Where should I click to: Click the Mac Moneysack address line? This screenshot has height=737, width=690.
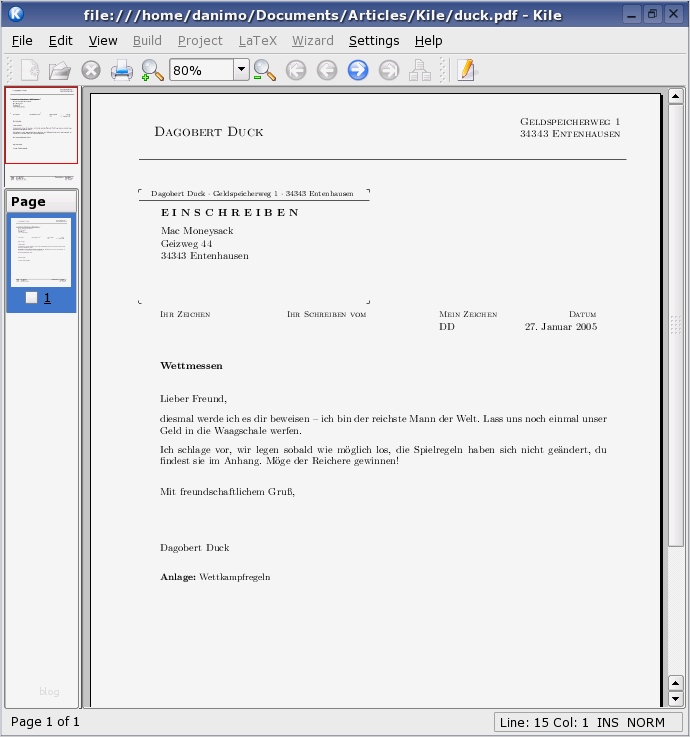coord(197,231)
